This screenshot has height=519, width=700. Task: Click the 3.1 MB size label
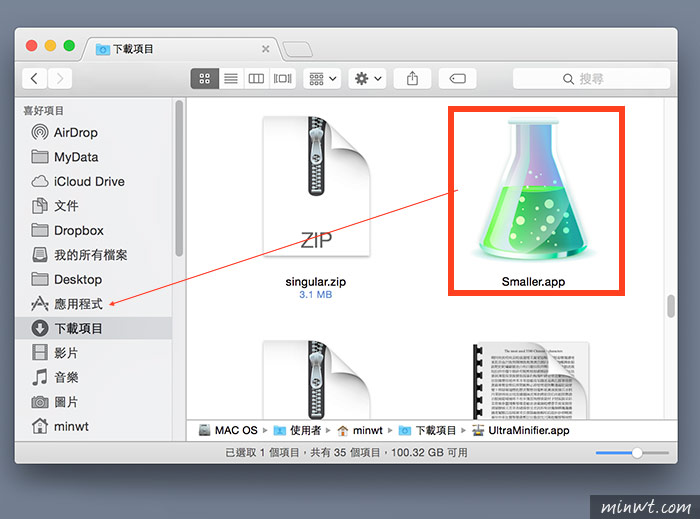click(x=316, y=295)
